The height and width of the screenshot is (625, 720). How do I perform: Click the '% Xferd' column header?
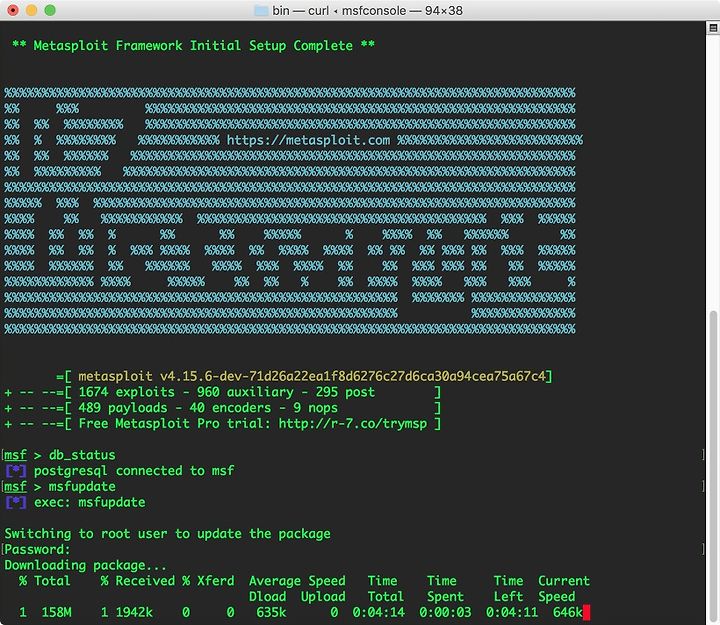tap(208, 581)
